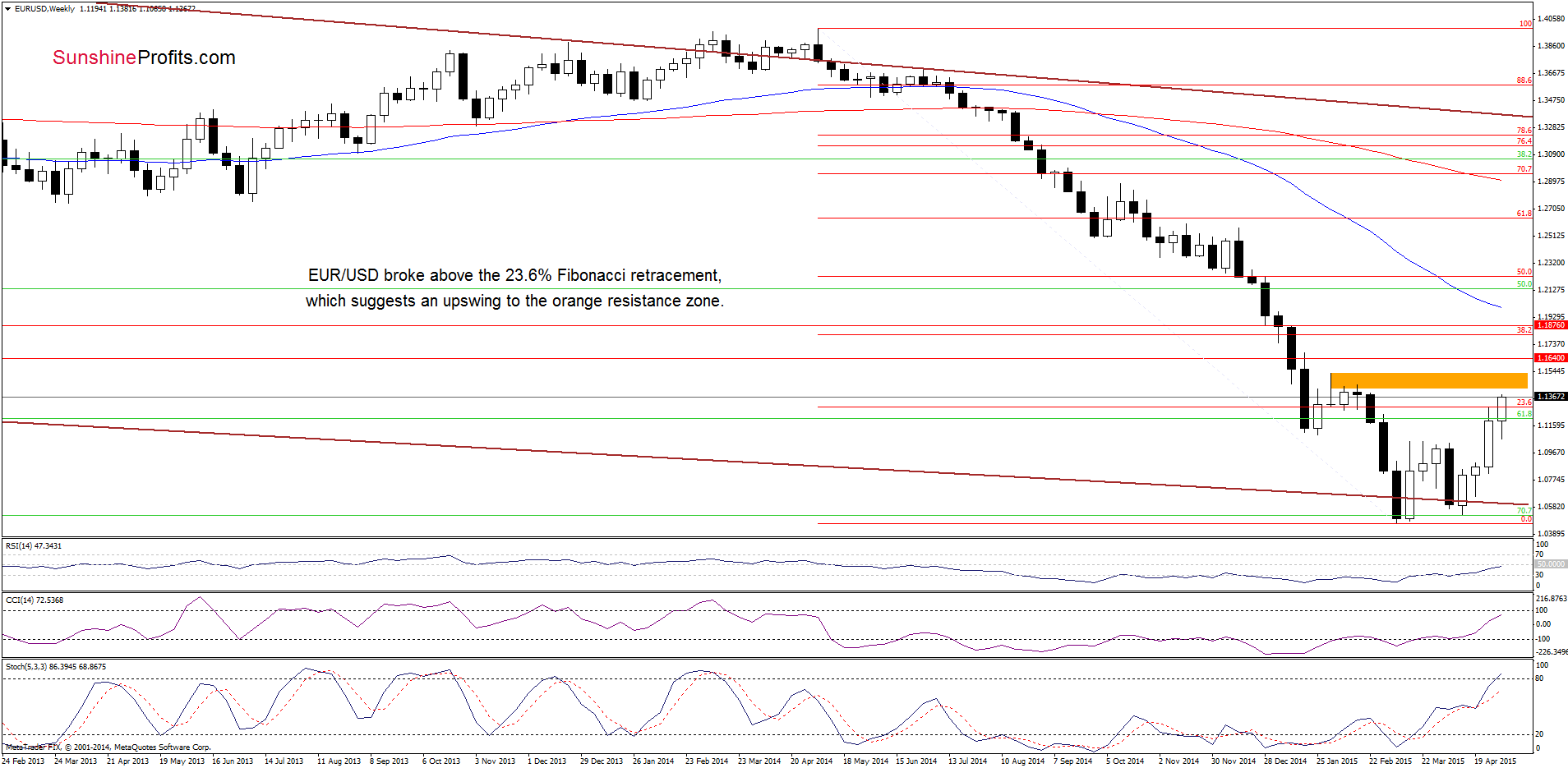Viewport: 1568px width, 768px height.
Task: Click the Fibonacci 23.6 level label
Action: tap(1524, 402)
